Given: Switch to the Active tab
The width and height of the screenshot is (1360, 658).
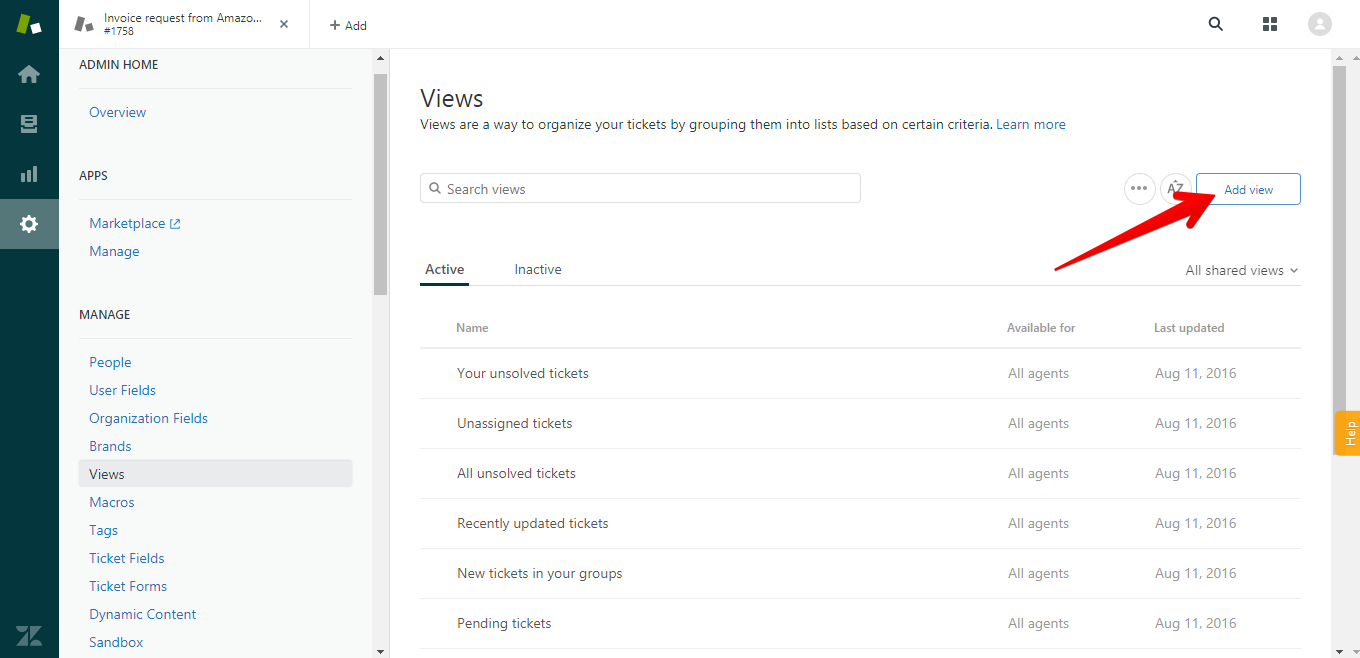Looking at the screenshot, I should pyautogui.click(x=444, y=269).
